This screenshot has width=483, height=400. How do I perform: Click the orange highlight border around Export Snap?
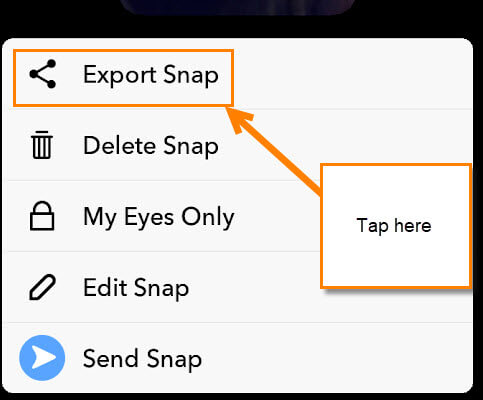(123, 51)
